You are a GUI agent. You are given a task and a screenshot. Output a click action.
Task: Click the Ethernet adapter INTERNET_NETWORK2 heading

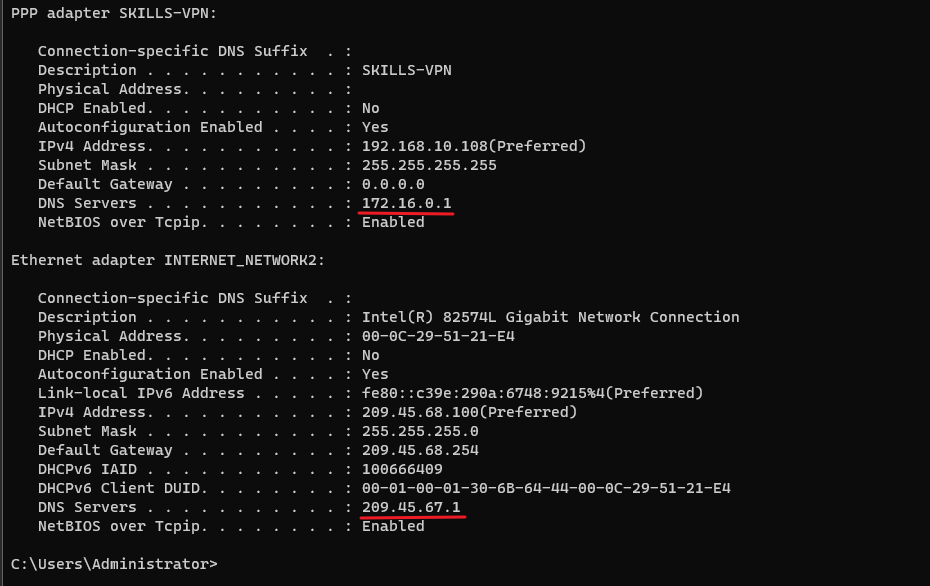click(x=168, y=260)
